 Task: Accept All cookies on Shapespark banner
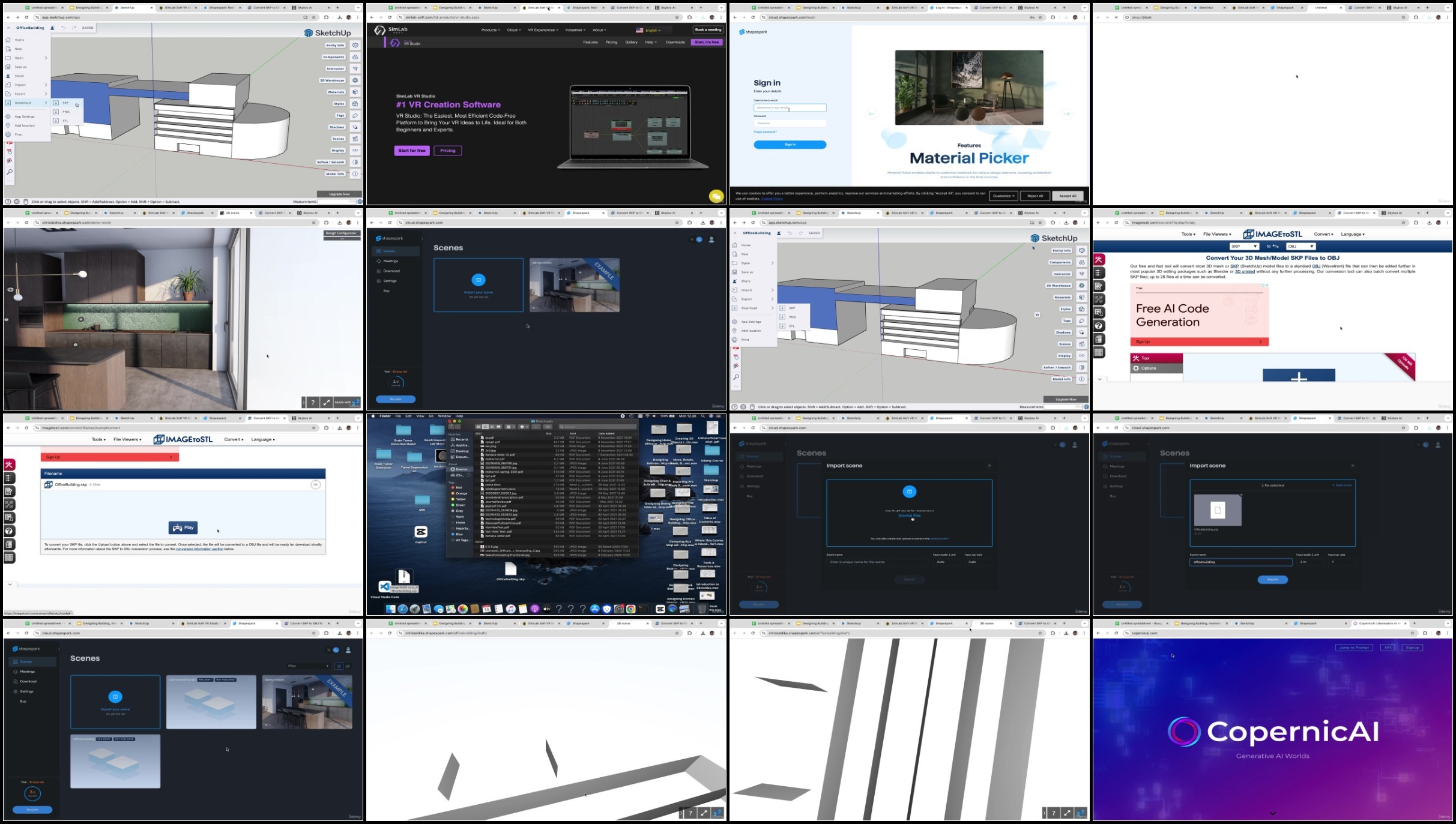(x=1068, y=196)
